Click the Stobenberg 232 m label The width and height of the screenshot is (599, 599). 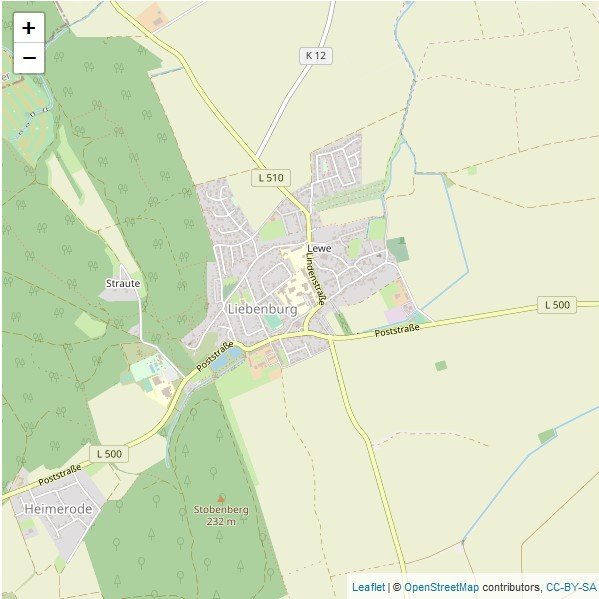click(x=221, y=515)
